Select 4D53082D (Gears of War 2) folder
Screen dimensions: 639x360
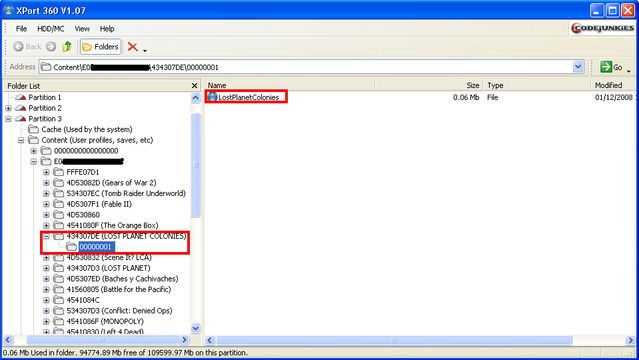tap(111, 183)
